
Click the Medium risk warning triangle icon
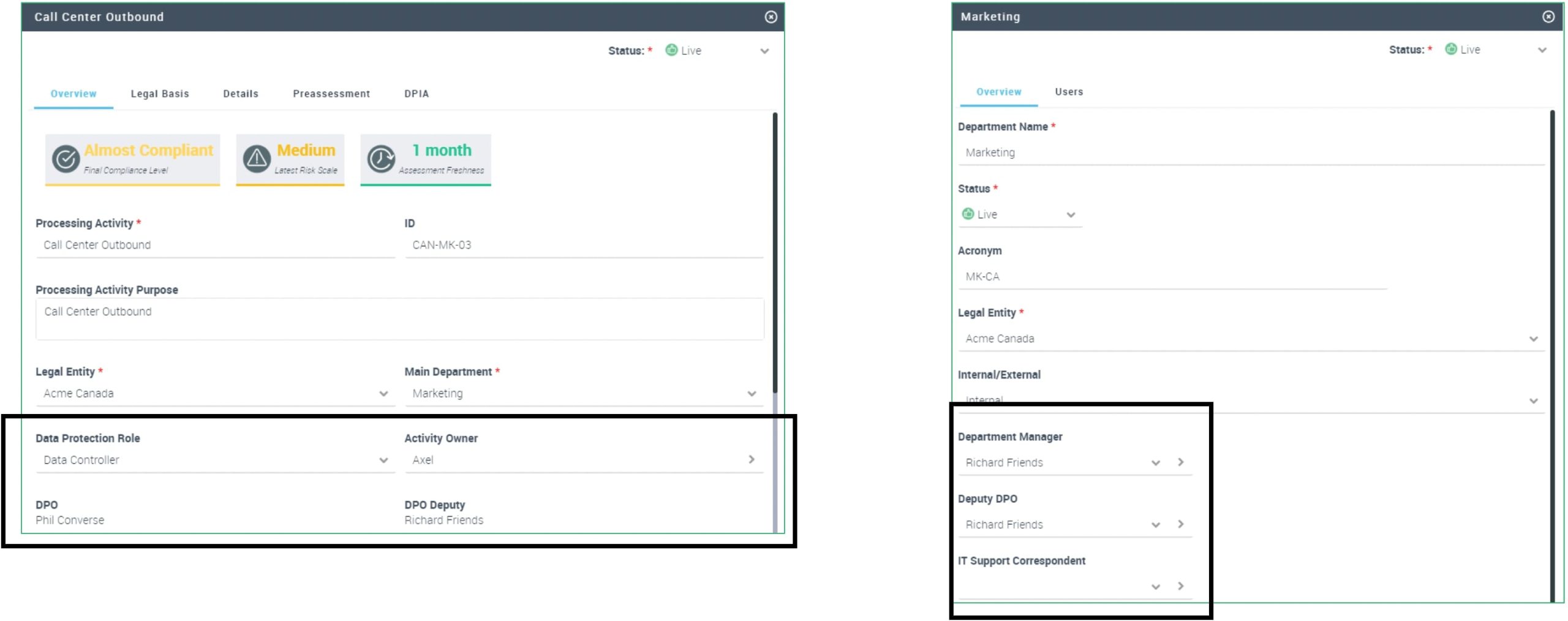pyautogui.click(x=257, y=159)
